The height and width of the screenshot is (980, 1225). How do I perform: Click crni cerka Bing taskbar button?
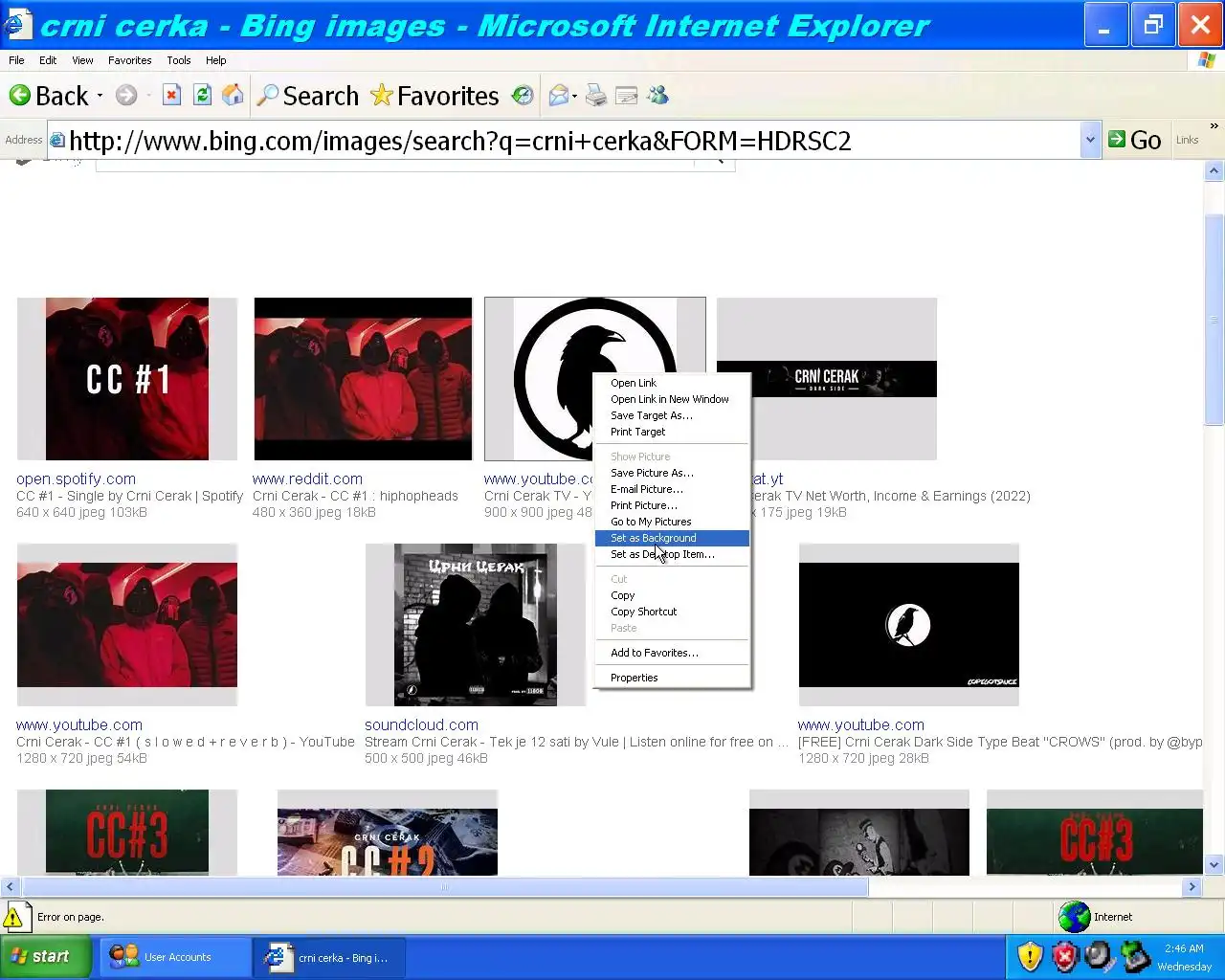pos(330,957)
